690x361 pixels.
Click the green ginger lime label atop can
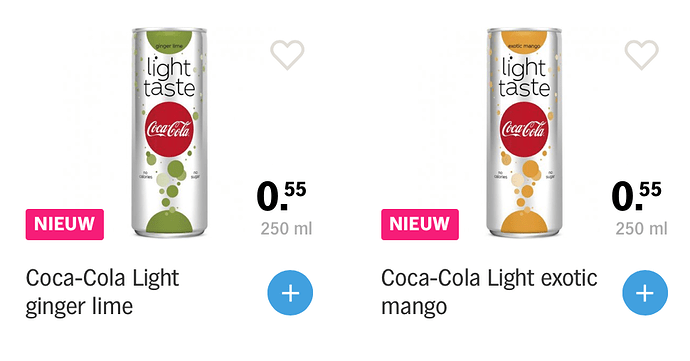click(169, 42)
